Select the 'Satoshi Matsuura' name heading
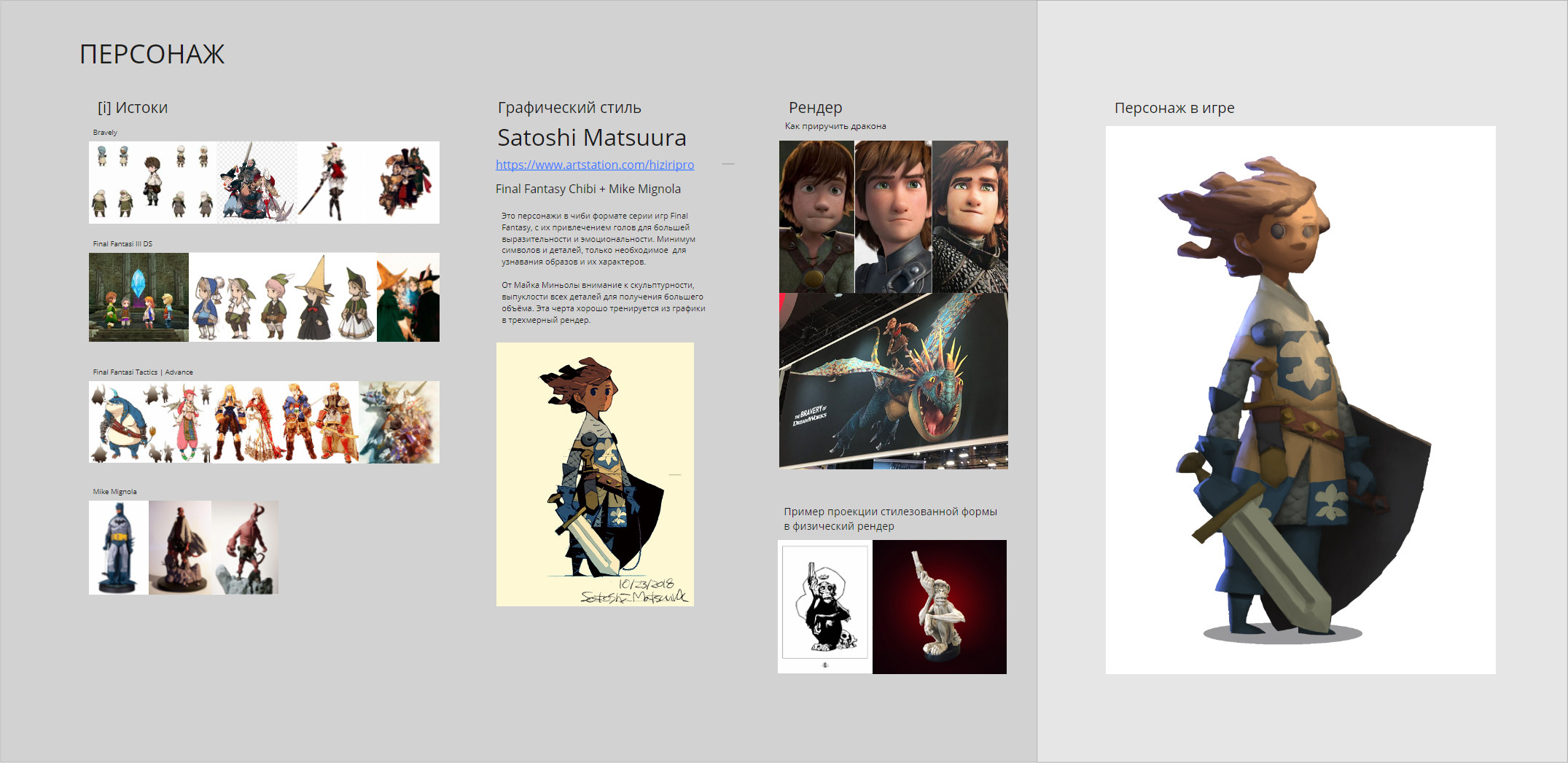Image resolution: width=1568 pixels, height=763 pixels. 592,138
